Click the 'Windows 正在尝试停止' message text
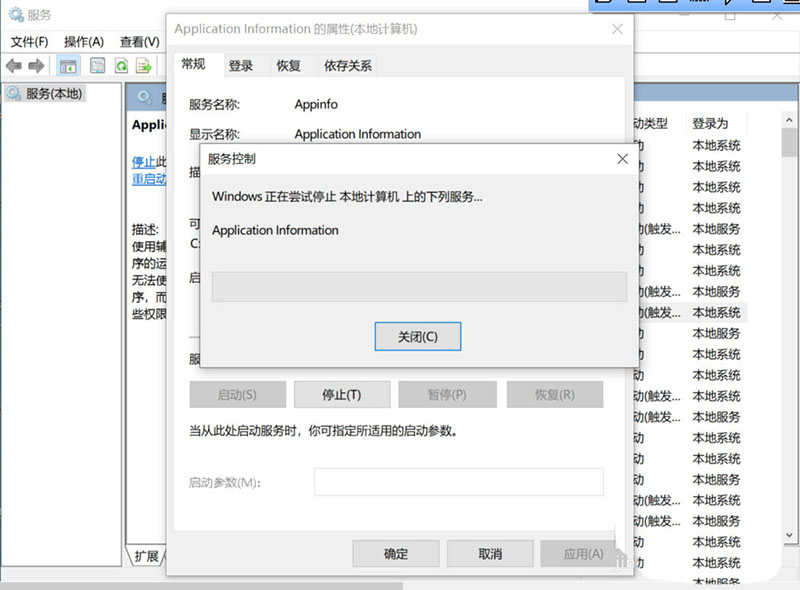Viewport: 800px width, 590px height. tap(347, 196)
